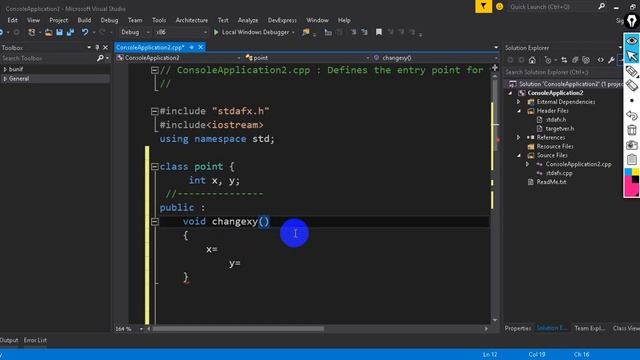Screen dimensions: 640x360
Task: Collapse the top comment block
Action: click(155, 70)
